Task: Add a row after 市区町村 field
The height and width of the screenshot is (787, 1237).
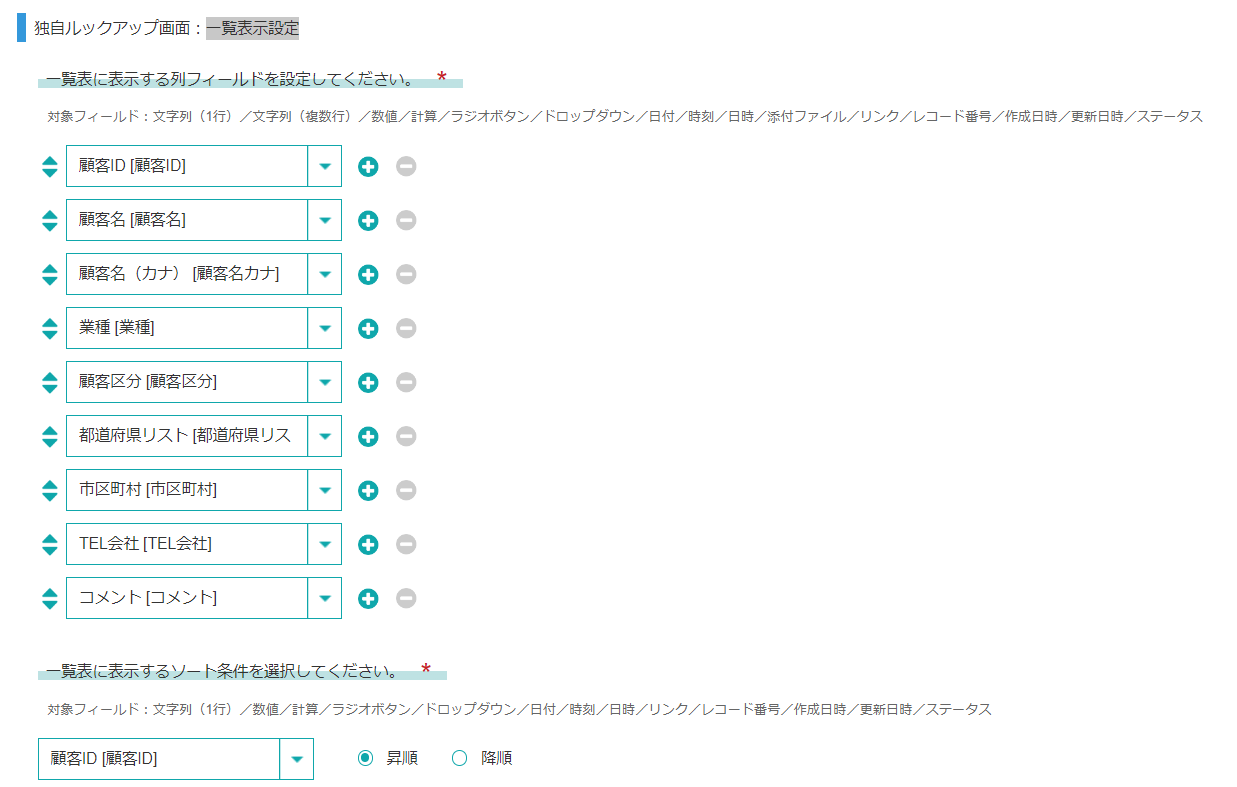Action: coord(368,490)
